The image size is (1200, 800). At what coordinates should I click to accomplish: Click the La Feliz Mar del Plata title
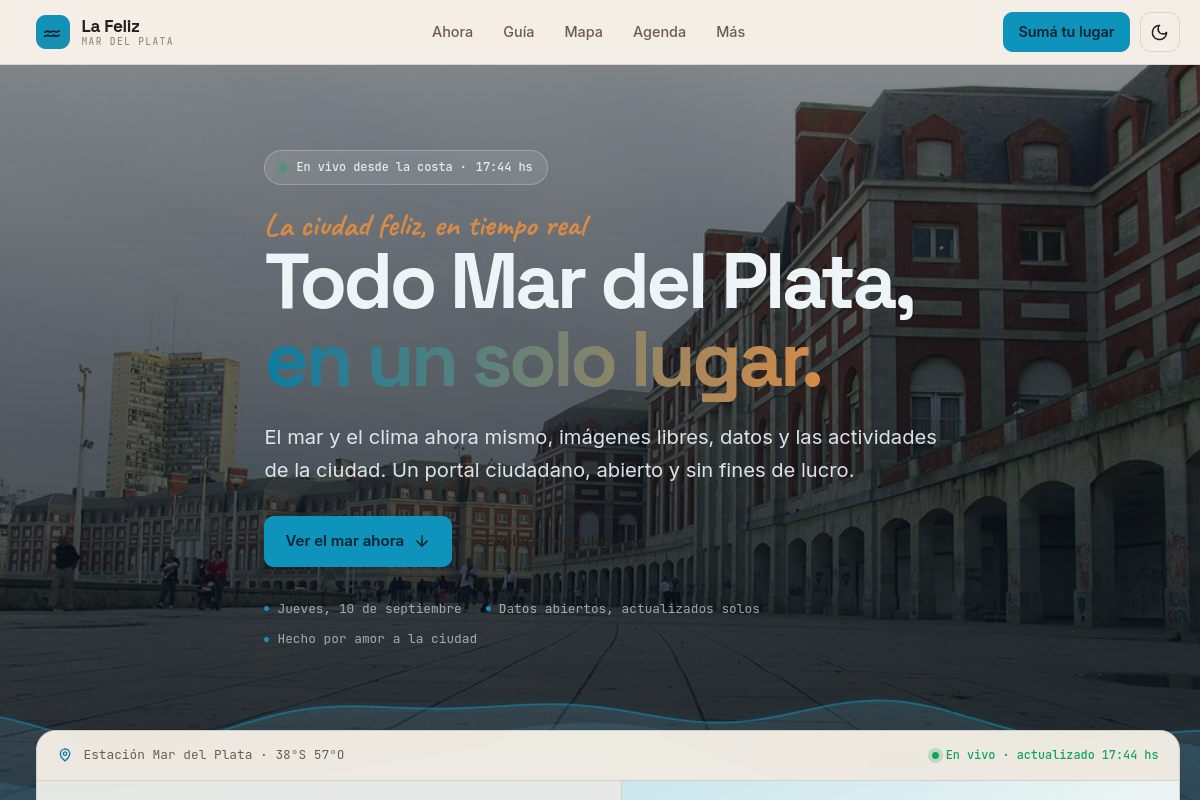pos(127,32)
